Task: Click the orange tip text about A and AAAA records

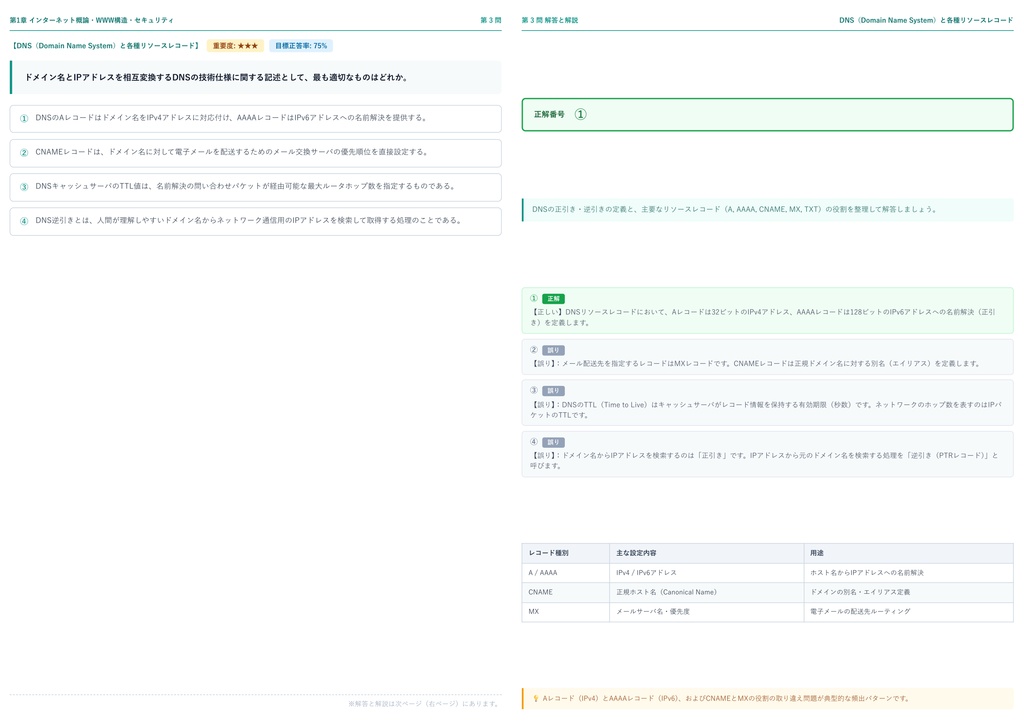Action: (x=726, y=699)
